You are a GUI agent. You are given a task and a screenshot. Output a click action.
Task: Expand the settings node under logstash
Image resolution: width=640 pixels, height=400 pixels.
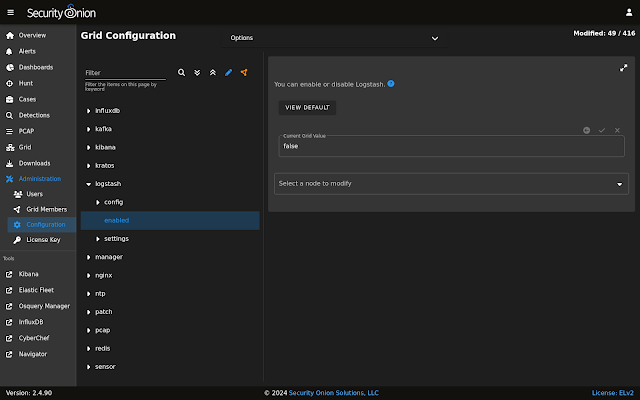tap(98, 239)
